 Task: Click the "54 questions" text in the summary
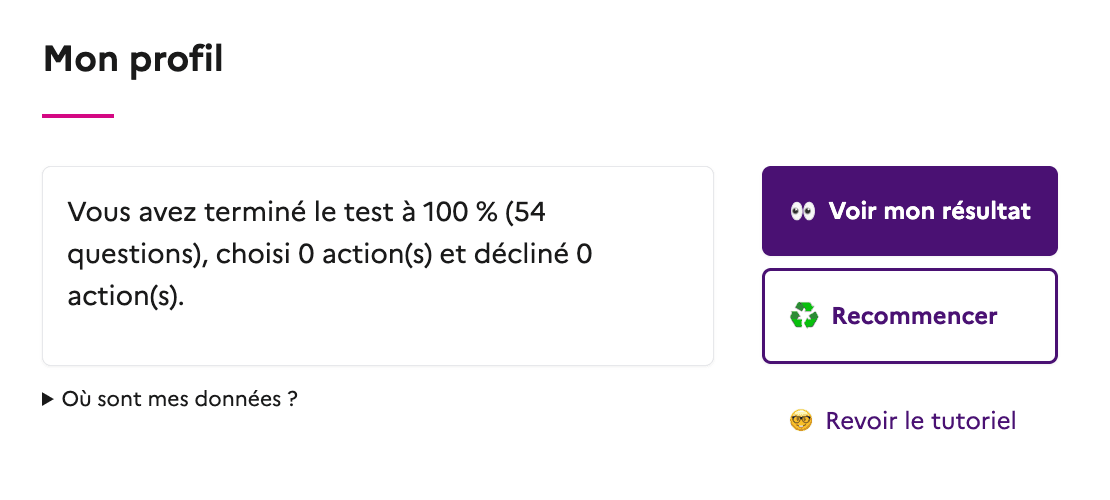point(132,255)
